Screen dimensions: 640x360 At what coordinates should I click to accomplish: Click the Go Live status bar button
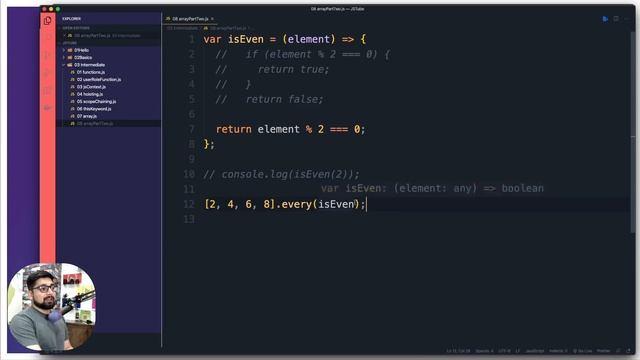582,351
